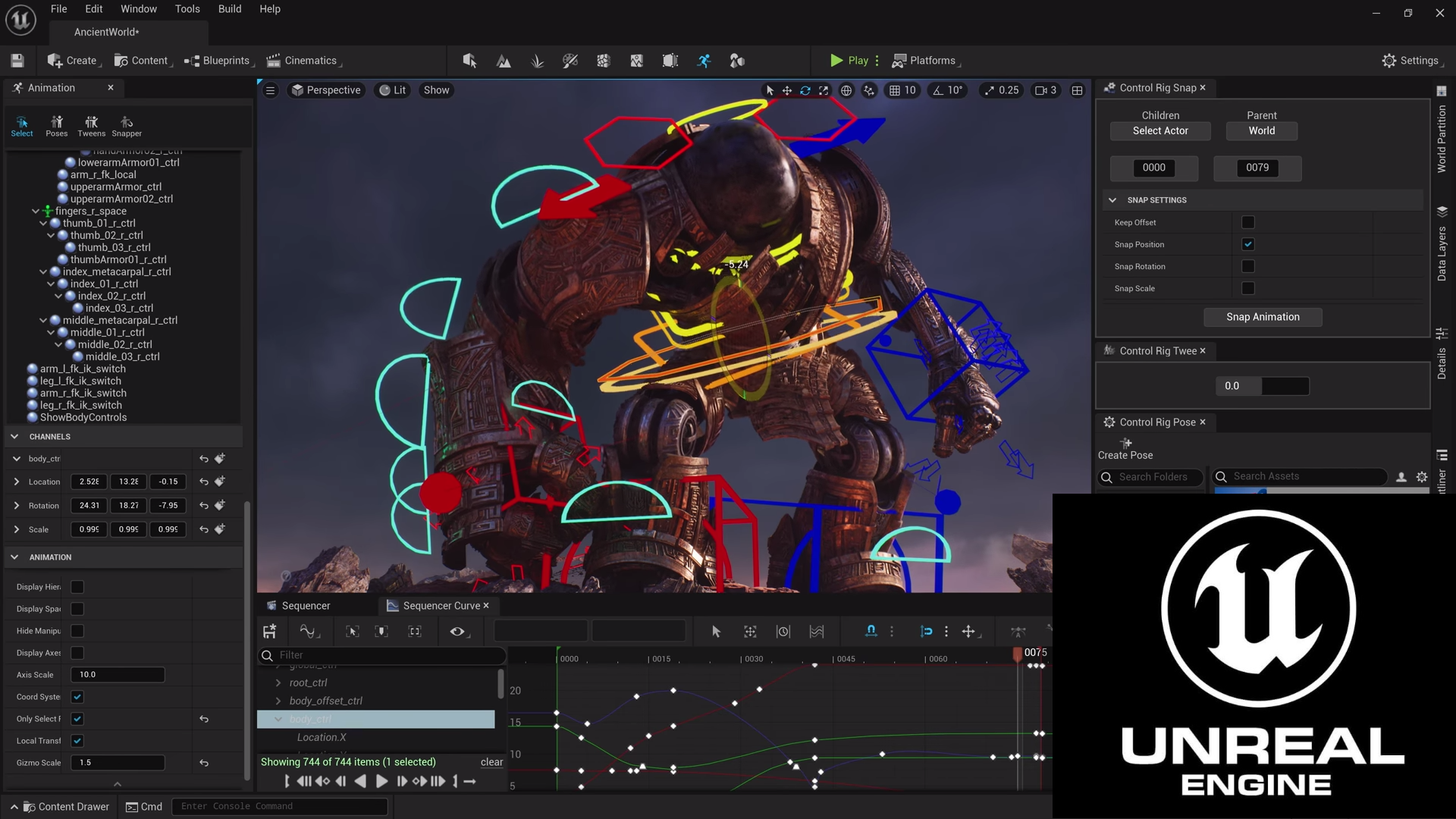Image resolution: width=1456 pixels, height=819 pixels.
Task: Open the Tweens tool in the Animation panel
Action: click(91, 126)
